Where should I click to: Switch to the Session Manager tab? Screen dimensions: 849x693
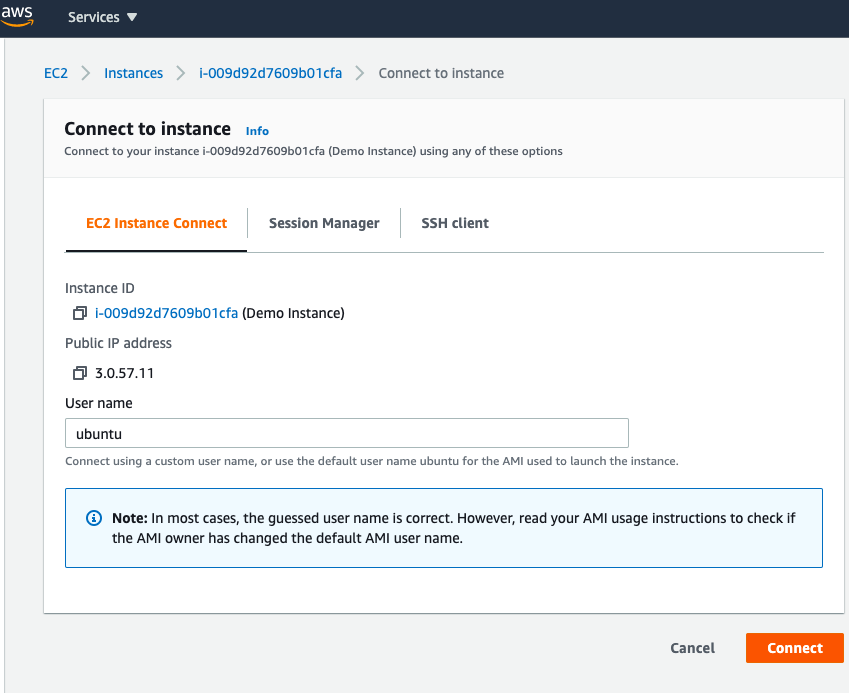point(324,223)
